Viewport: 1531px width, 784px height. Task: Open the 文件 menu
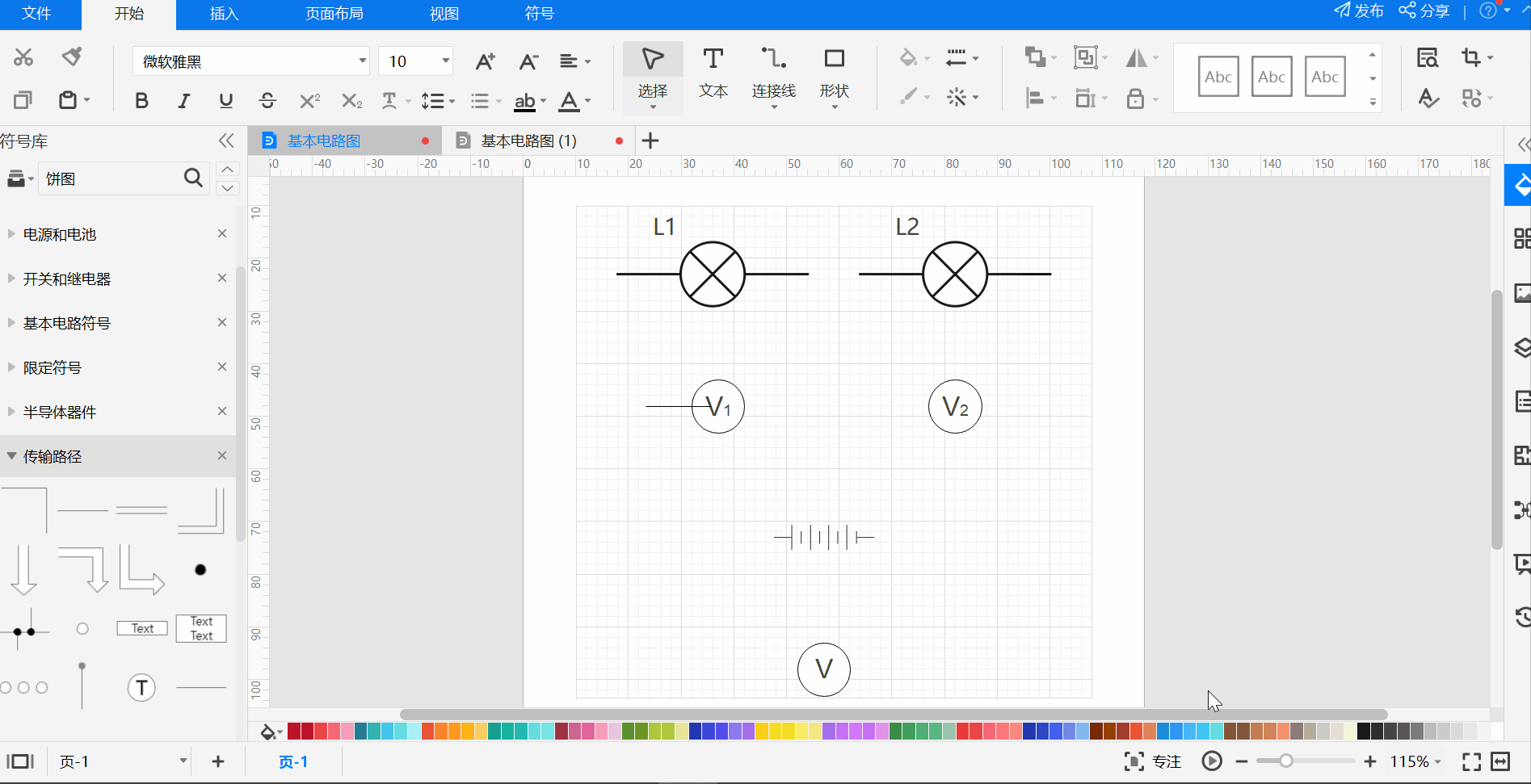[36, 14]
